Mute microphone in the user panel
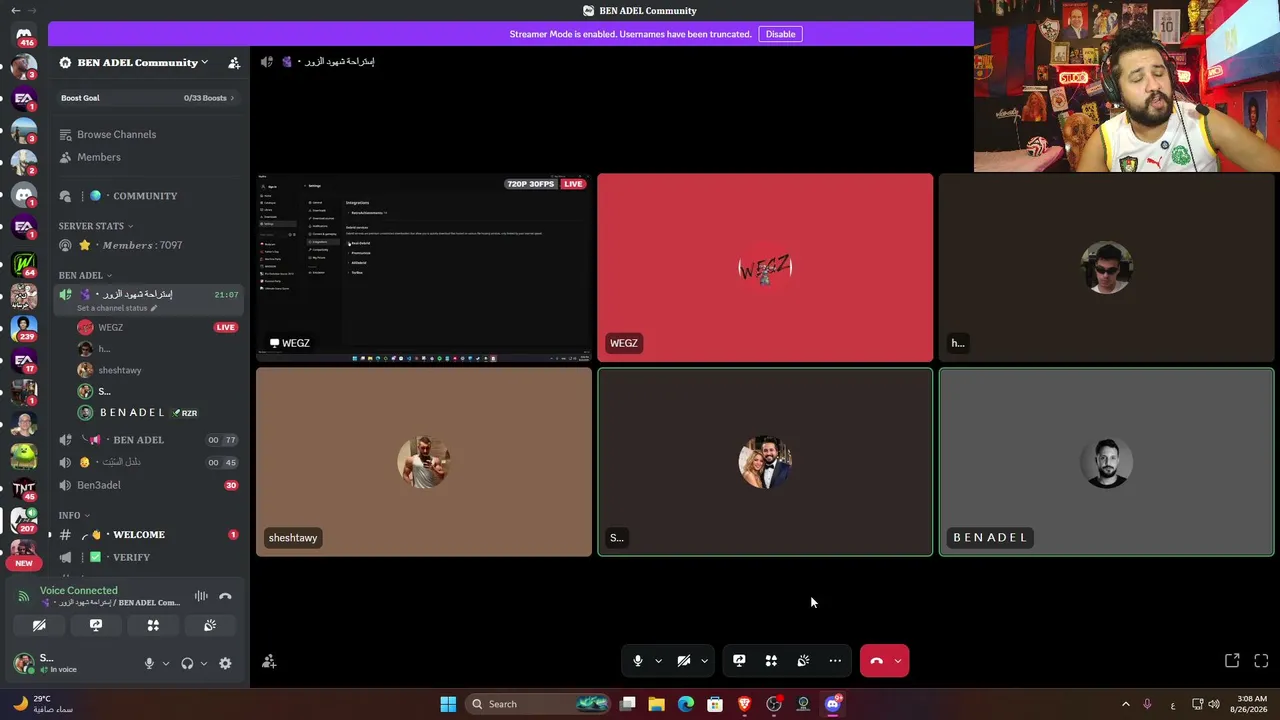The image size is (1280, 720). (x=149, y=663)
